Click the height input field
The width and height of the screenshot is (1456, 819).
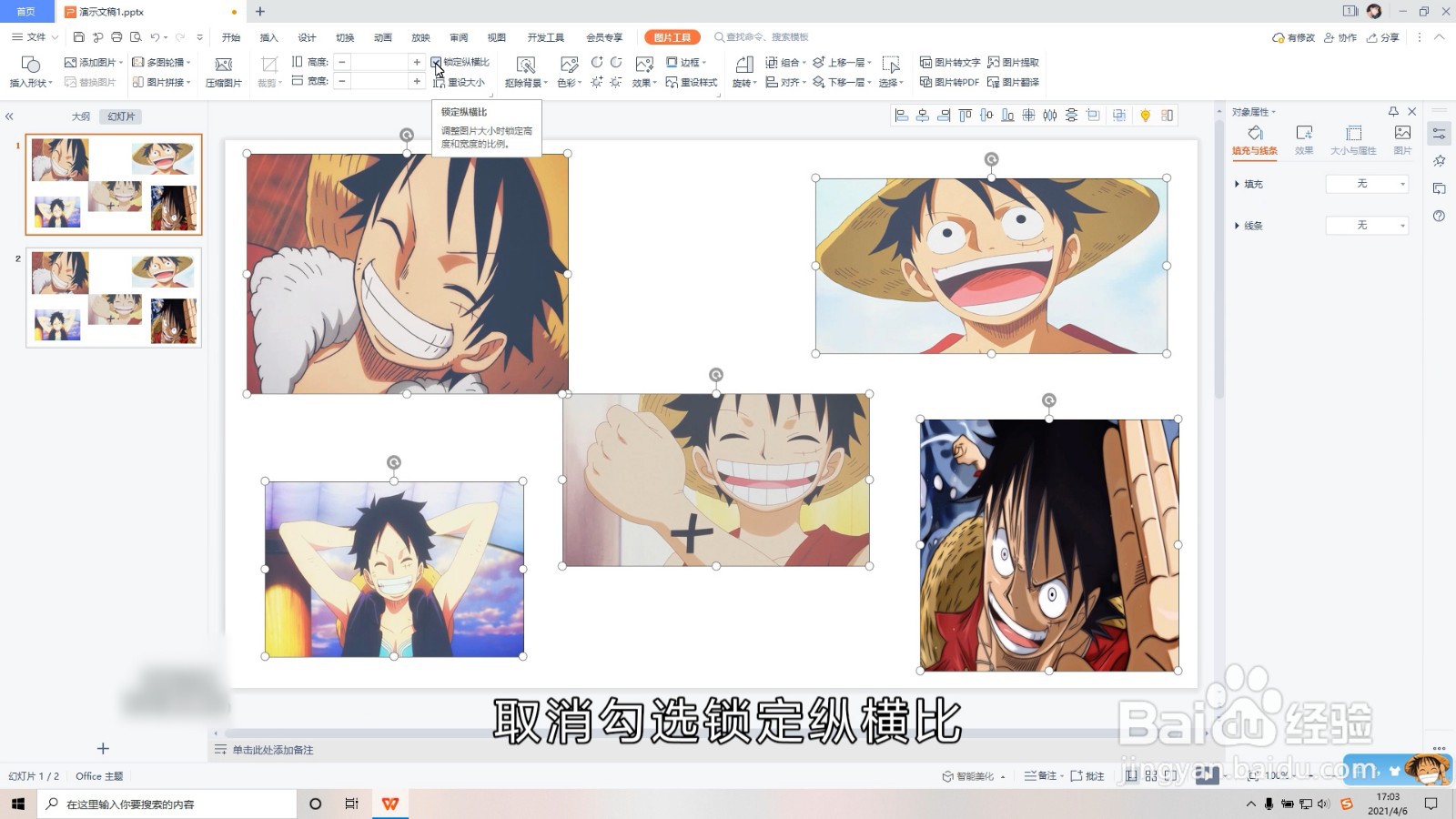[379, 62]
